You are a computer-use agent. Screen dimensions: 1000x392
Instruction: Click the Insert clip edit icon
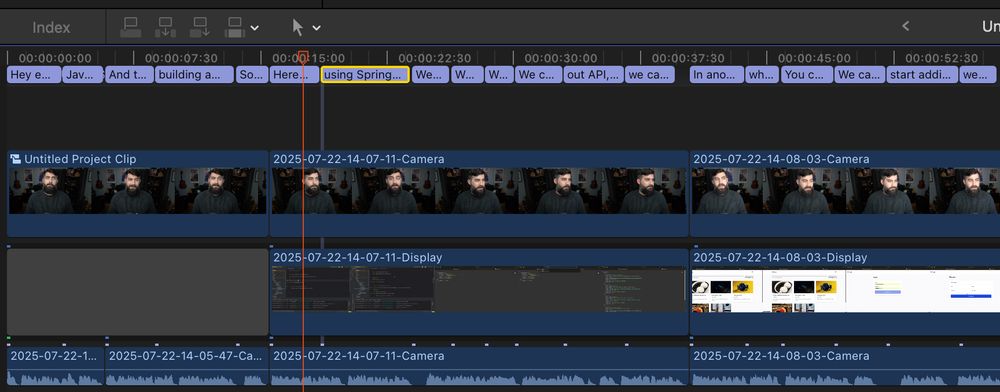165,27
